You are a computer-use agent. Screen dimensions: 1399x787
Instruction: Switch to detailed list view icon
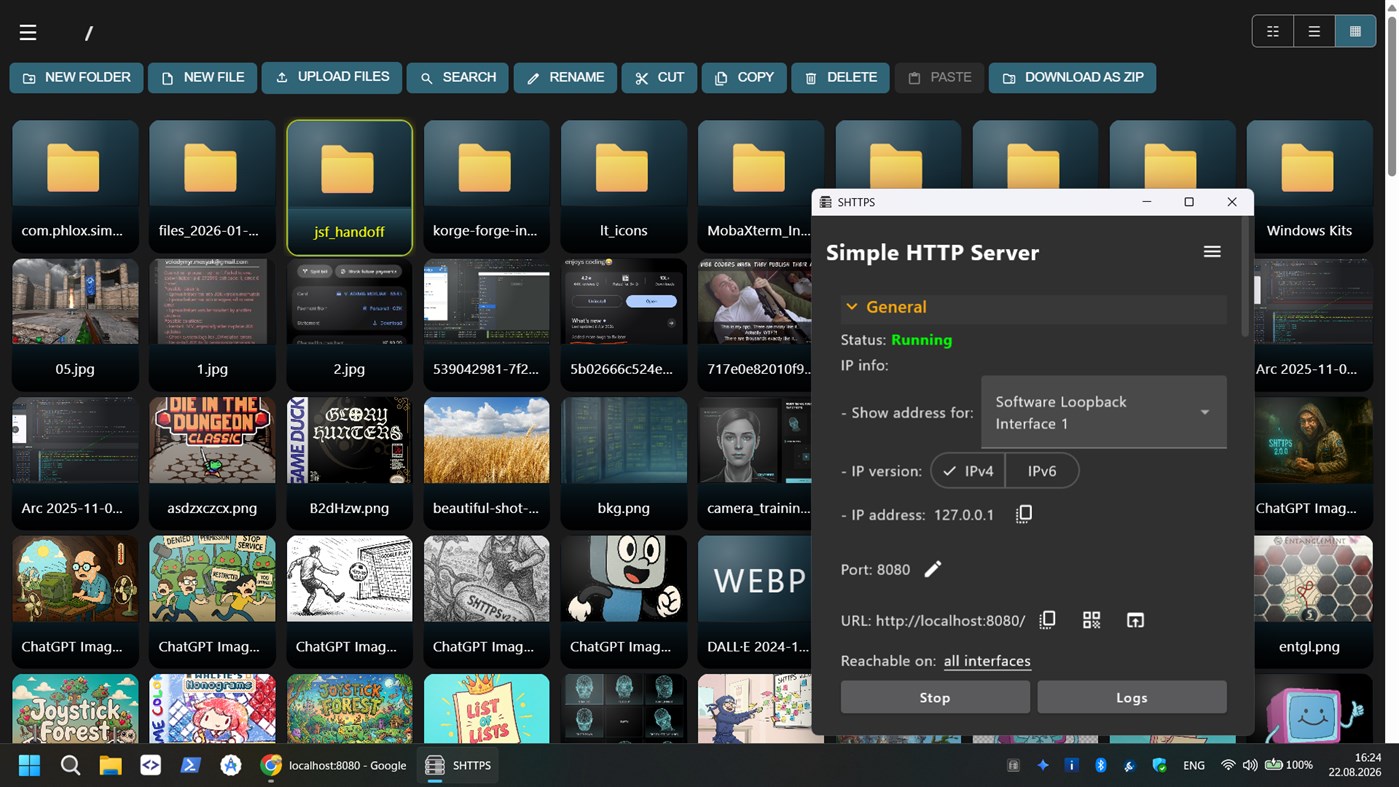pyautogui.click(x=1314, y=31)
